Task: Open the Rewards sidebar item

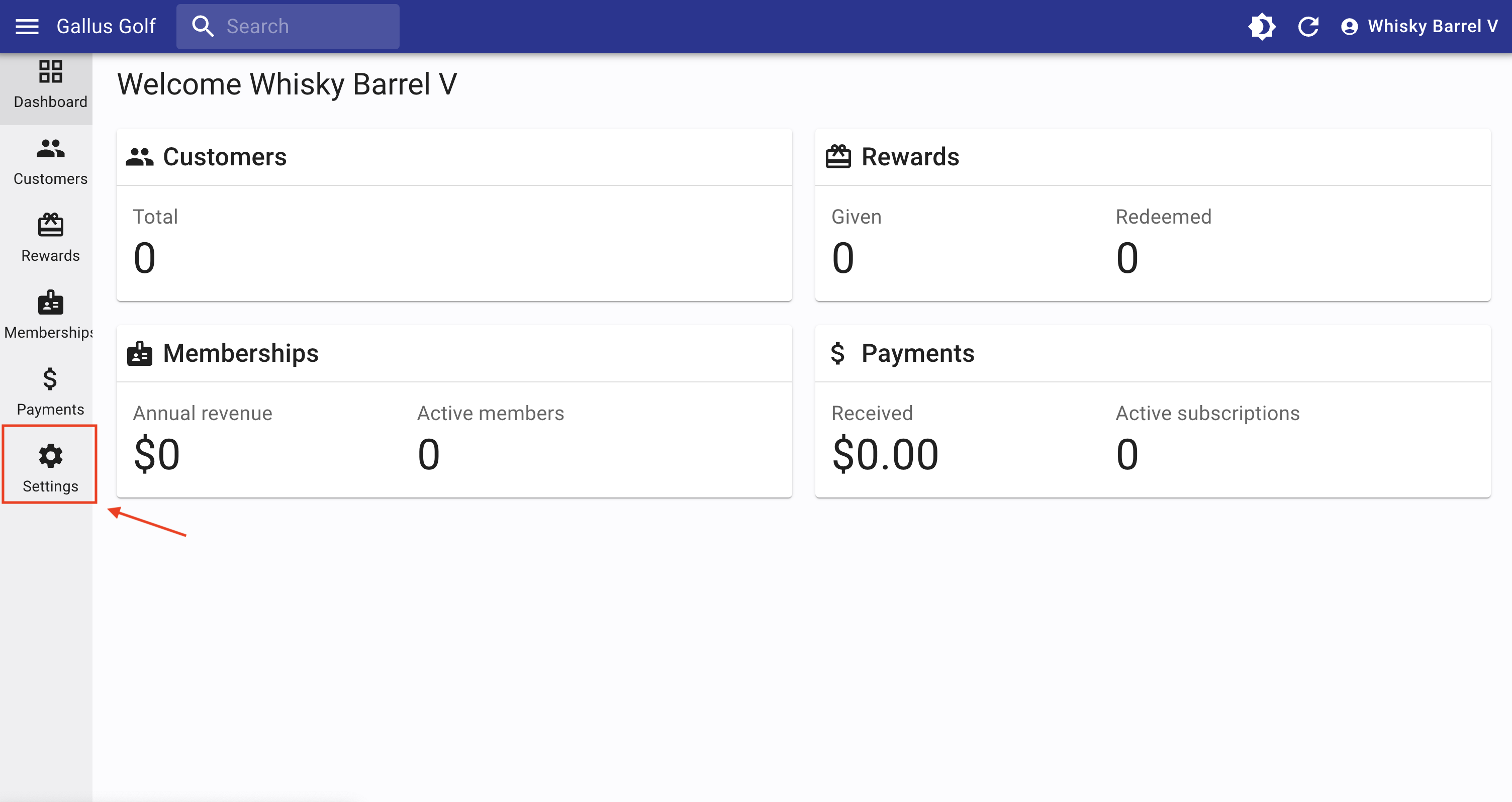Action: (x=50, y=239)
